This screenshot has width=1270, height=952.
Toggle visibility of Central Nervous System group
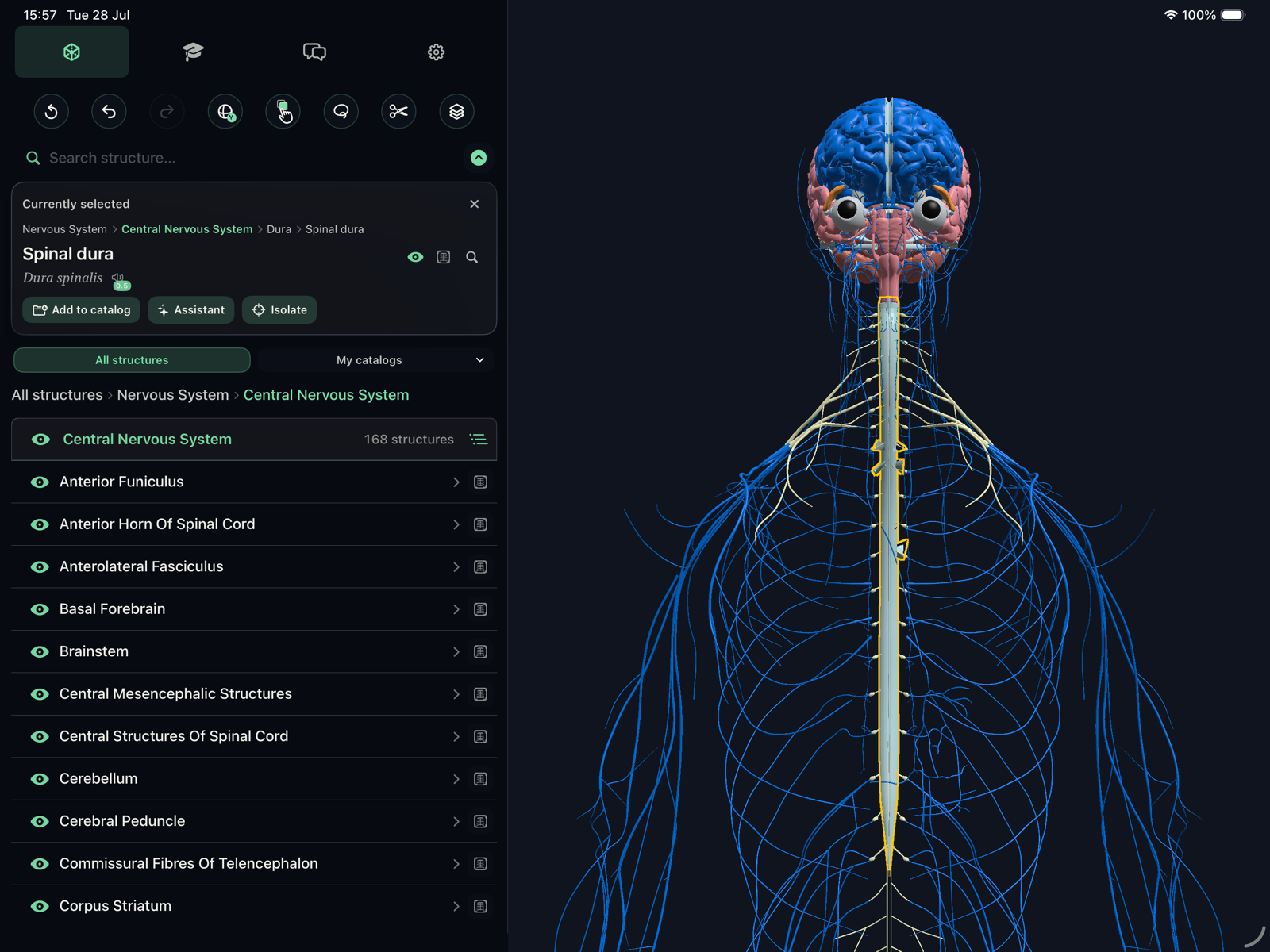tap(40, 440)
